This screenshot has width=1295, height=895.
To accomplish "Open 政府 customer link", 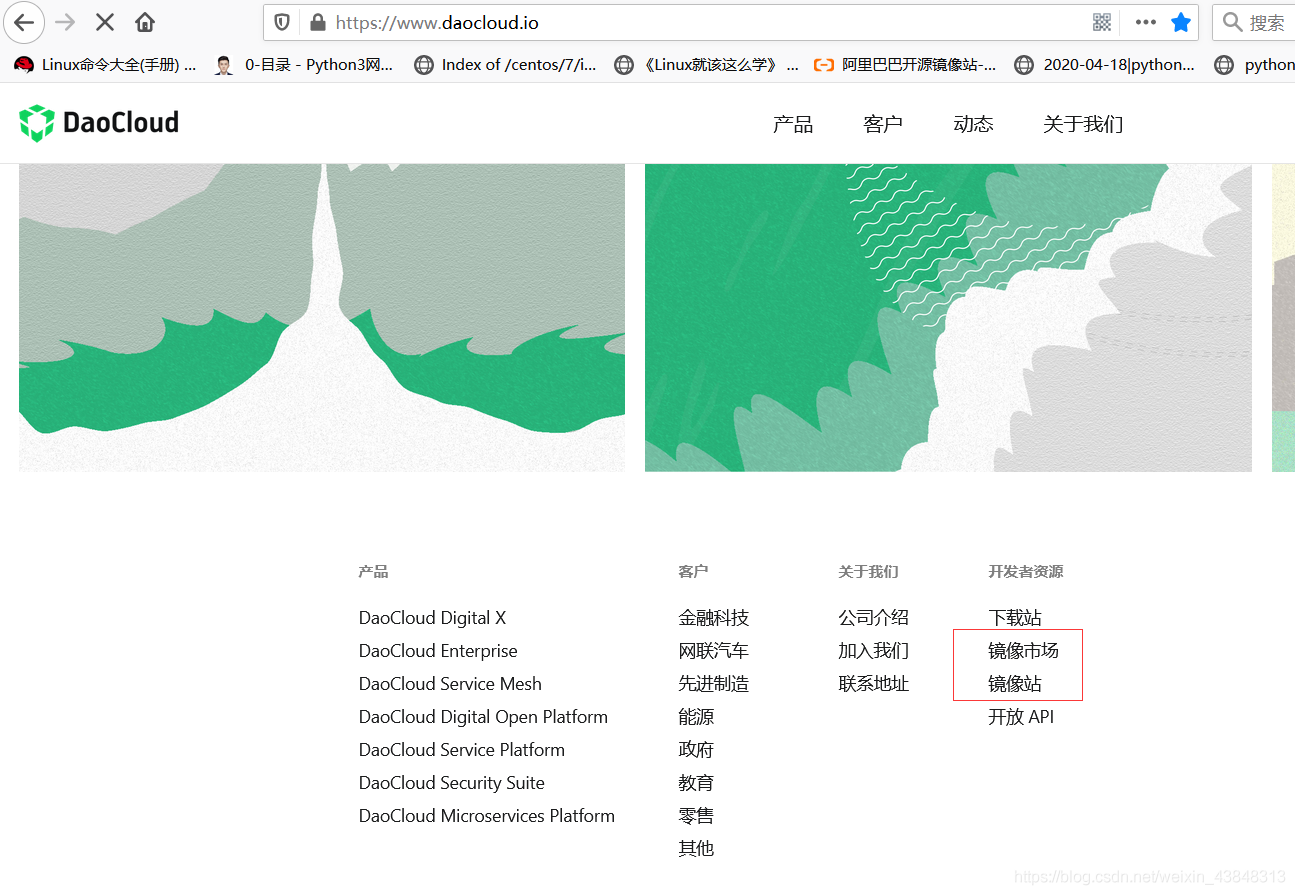I will [x=696, y=750].
